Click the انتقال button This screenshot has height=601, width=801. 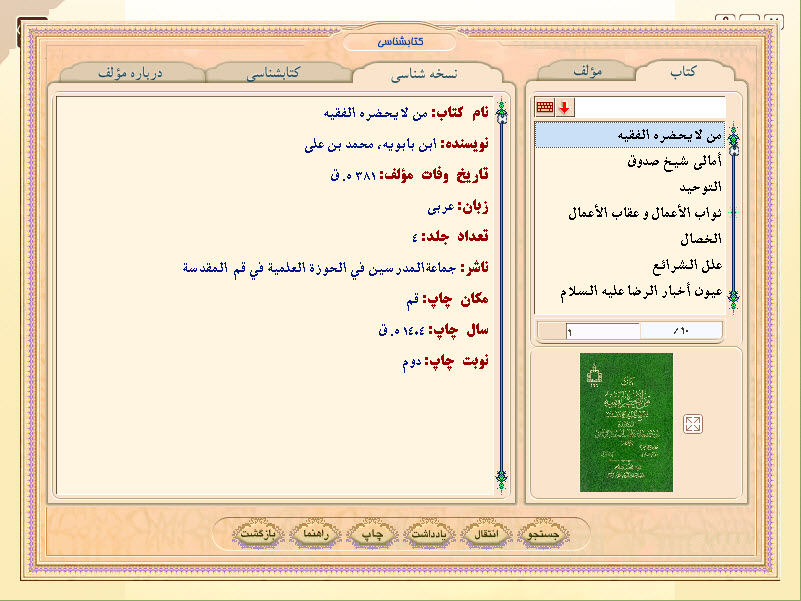coord(486,535)
